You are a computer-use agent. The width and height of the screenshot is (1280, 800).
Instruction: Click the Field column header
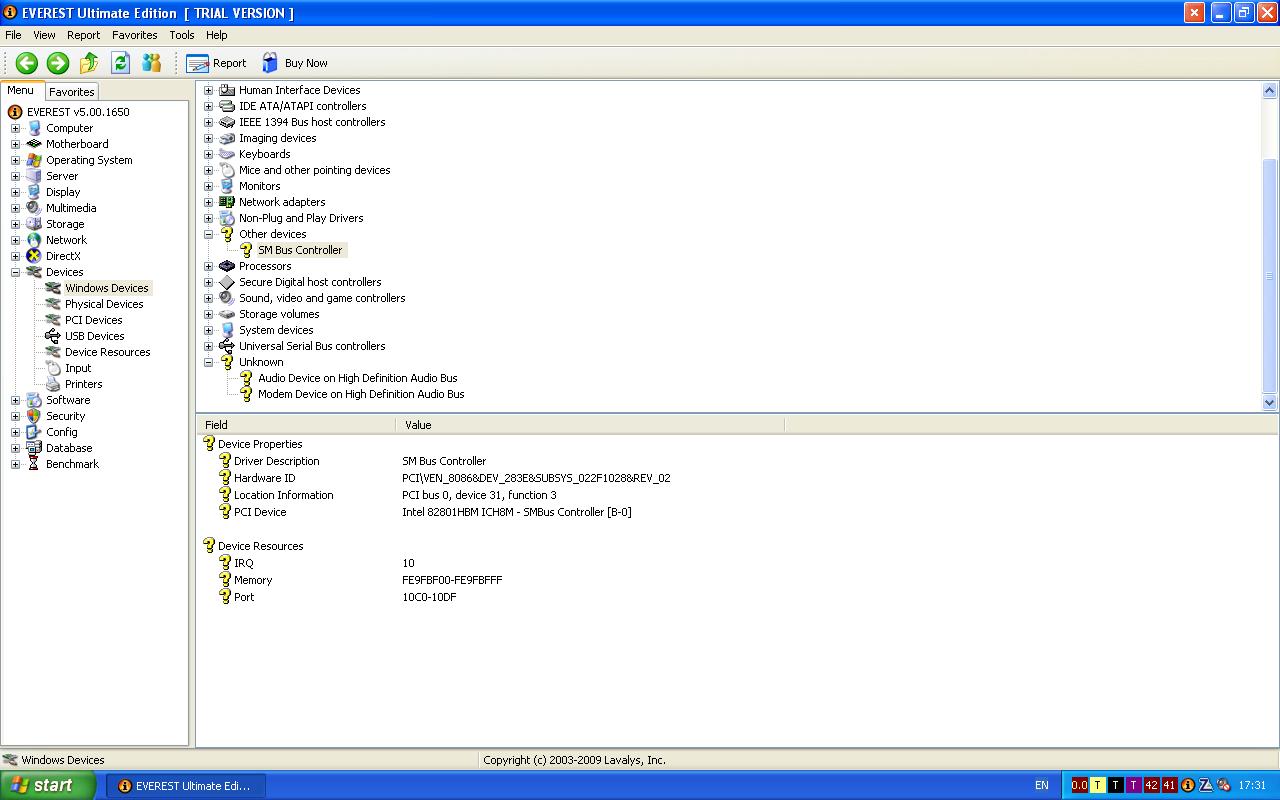coord(296,425)
